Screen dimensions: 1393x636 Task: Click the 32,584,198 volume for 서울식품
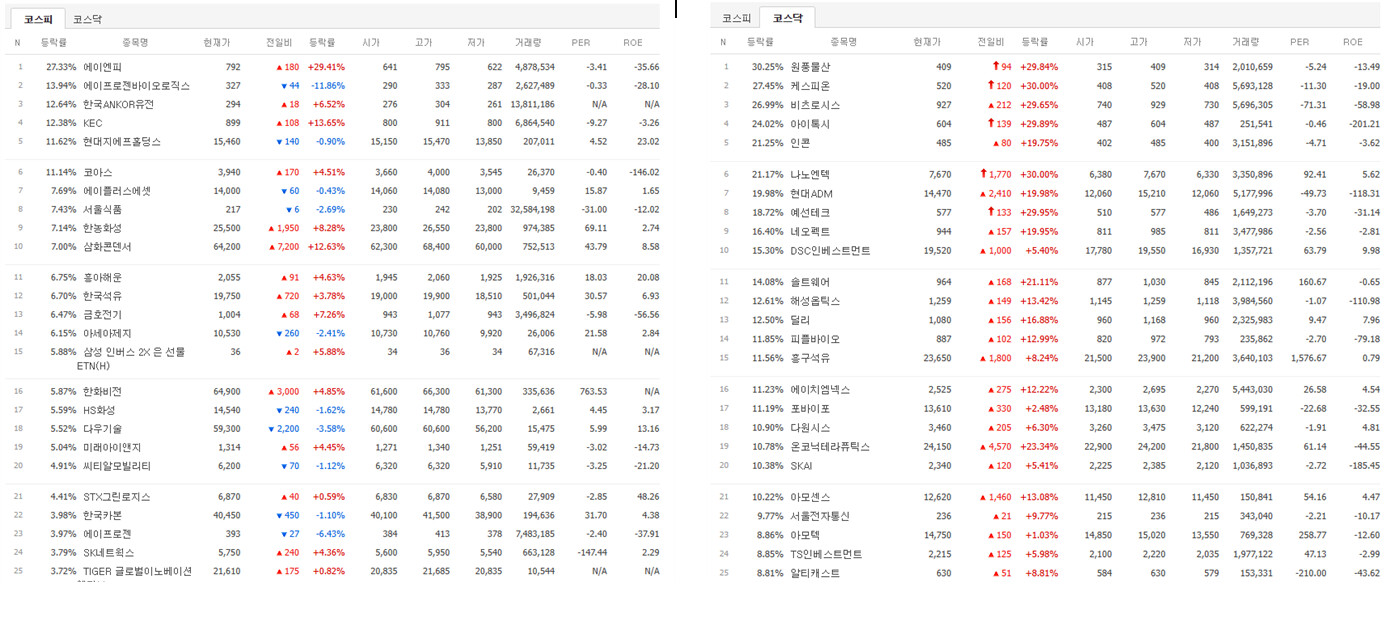[532, 210]
